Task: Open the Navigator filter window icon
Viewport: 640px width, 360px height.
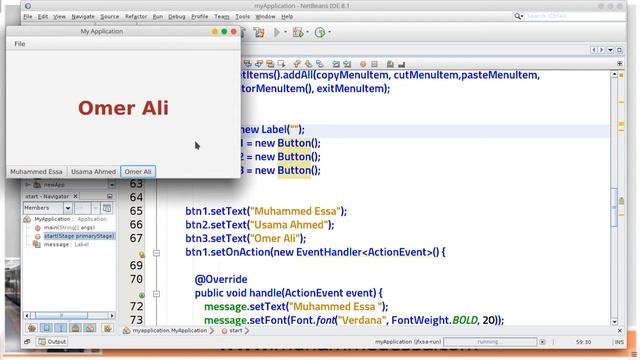Action: pos(107,208)
